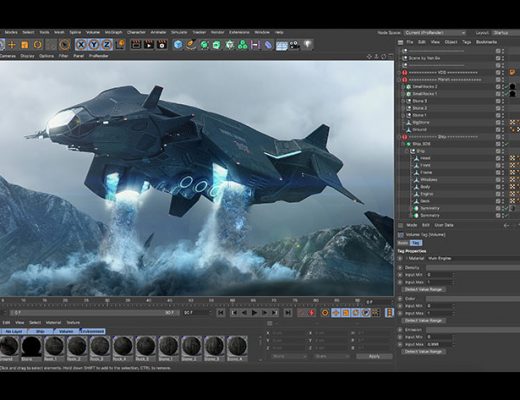Screen dimensions: 520x400
Task: Select the Scale tool
Action: pyautogui.click(x=25, y=44)
